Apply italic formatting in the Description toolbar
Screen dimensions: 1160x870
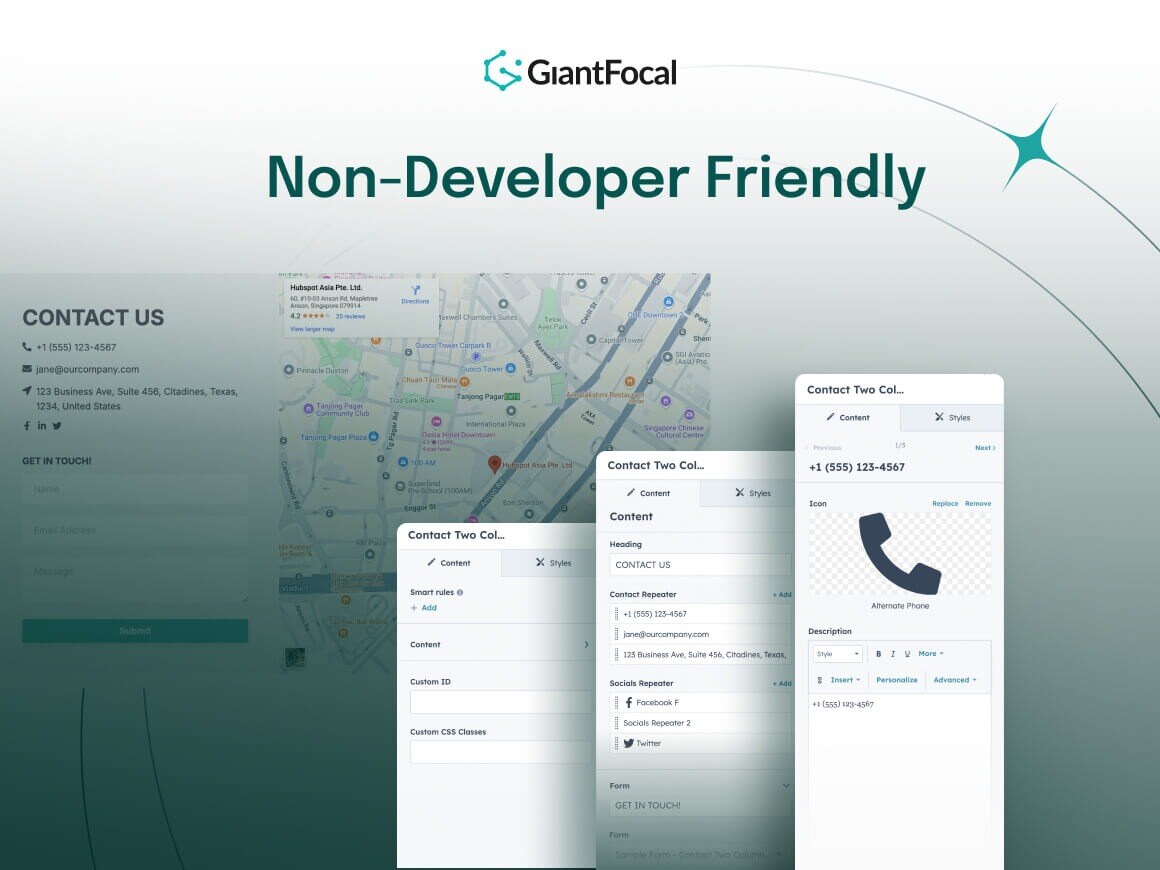click(892, 653)
